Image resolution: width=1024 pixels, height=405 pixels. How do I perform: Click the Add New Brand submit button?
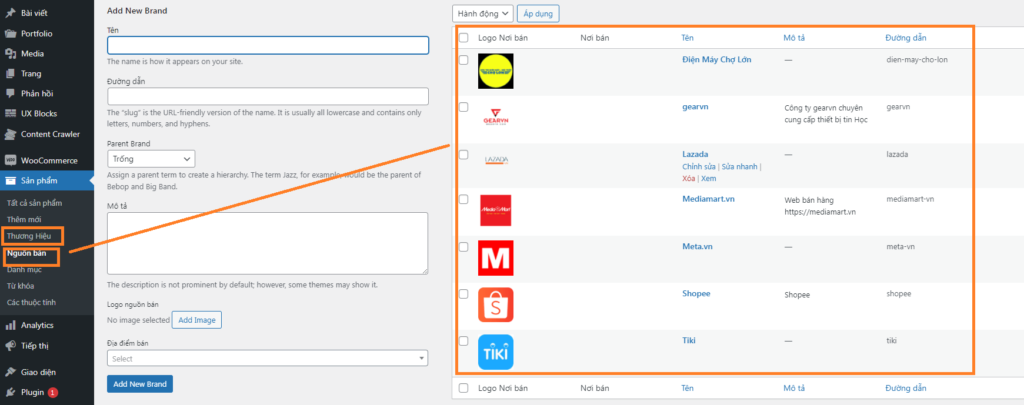(140, 384)
